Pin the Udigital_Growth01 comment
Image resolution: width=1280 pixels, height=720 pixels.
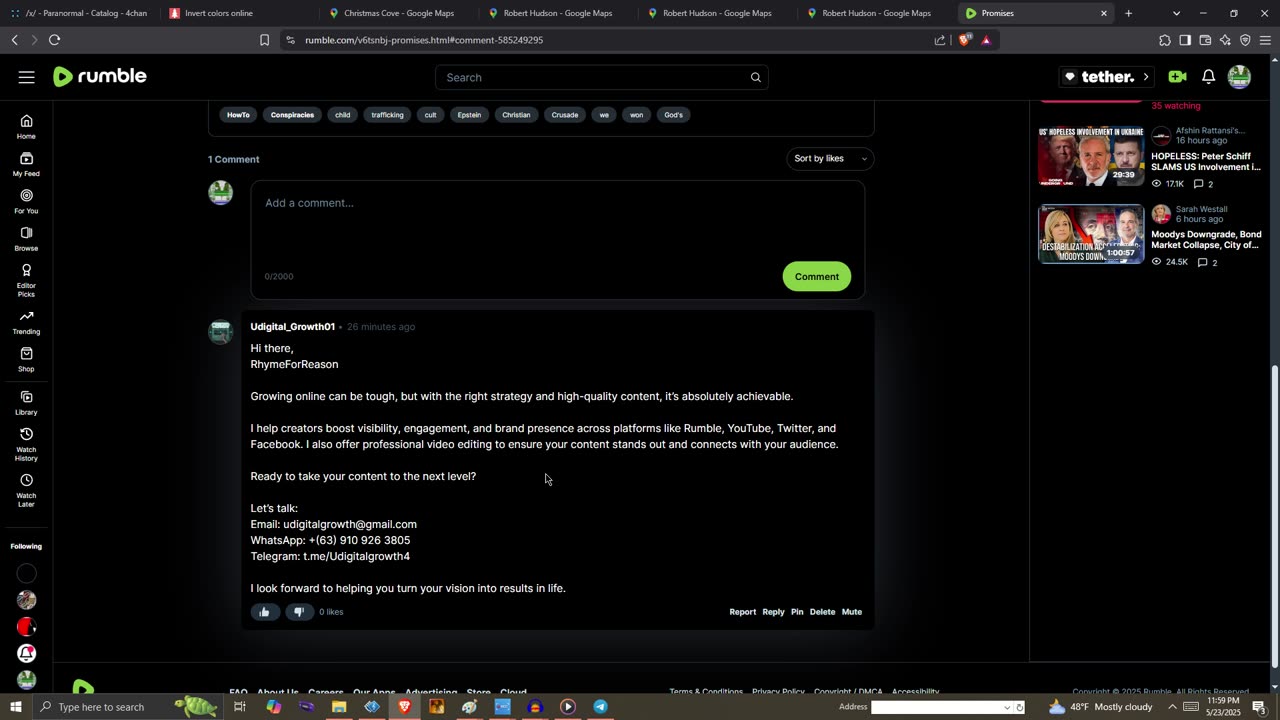click(x=797, y=612)
